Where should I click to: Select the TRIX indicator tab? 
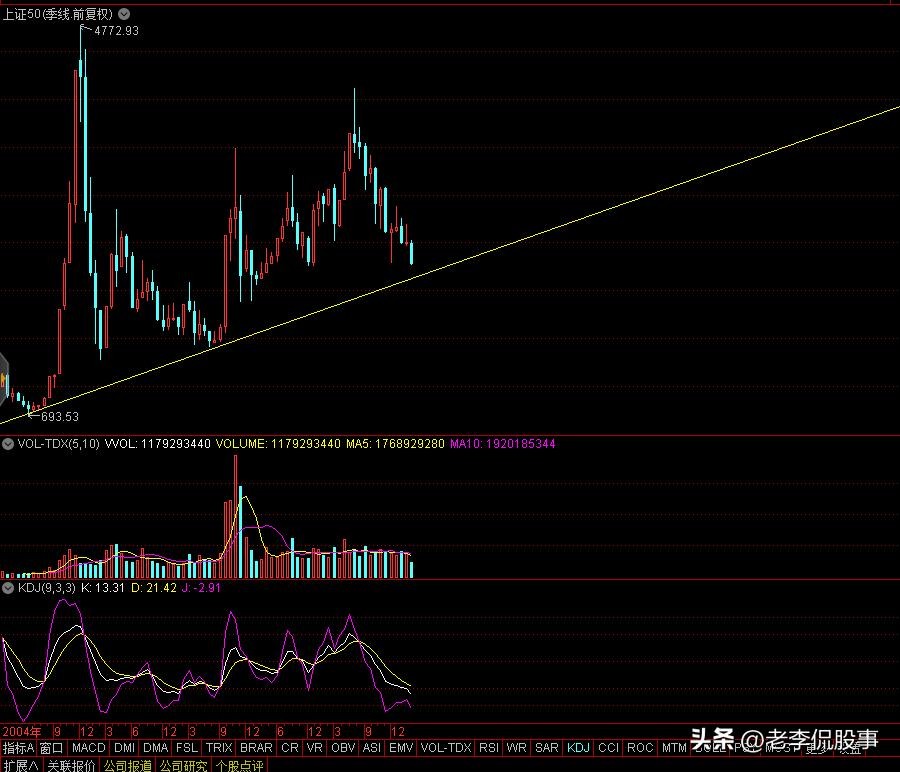point(219,748)
